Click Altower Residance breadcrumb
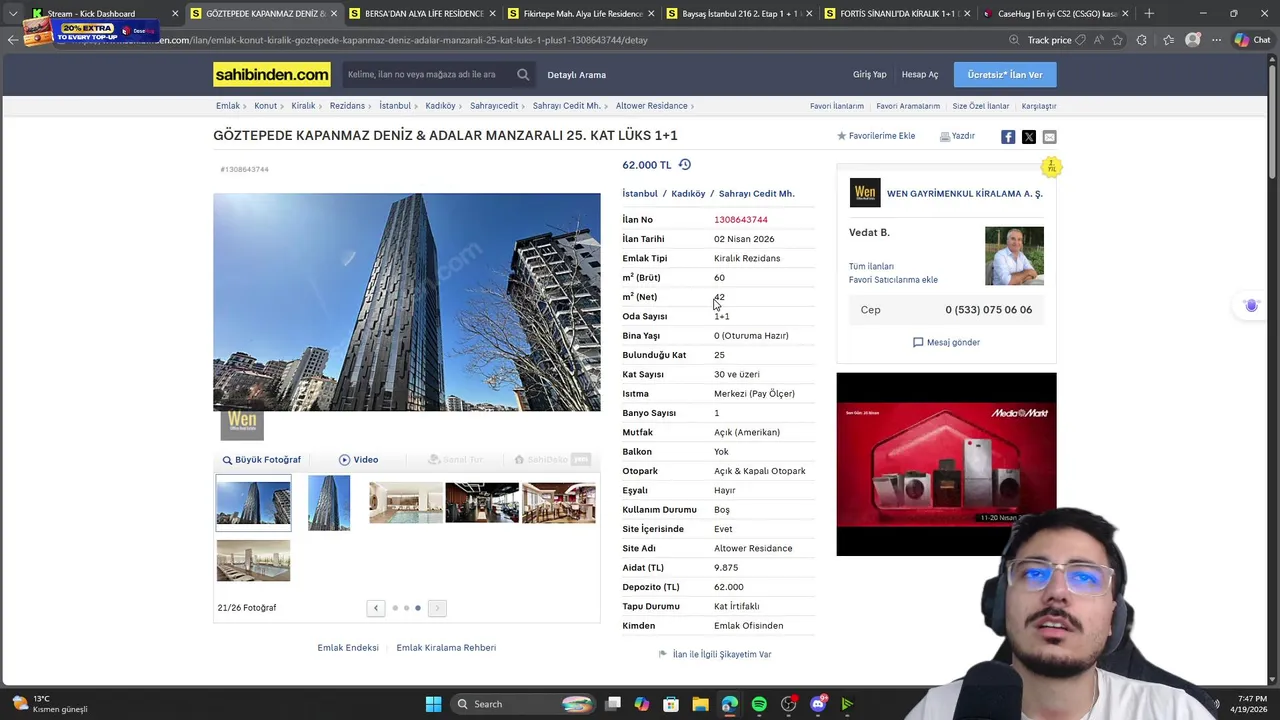 (651, 106)
